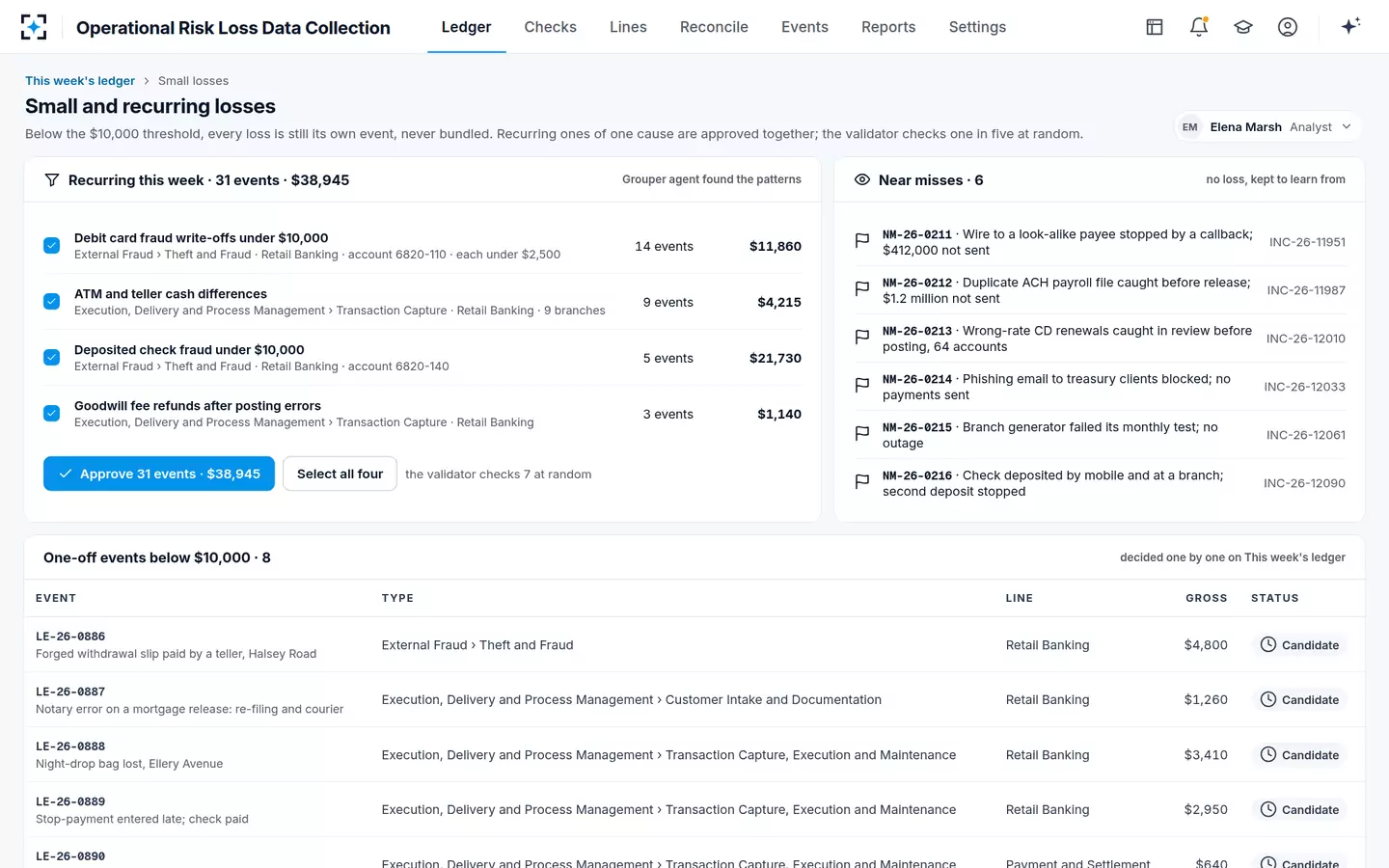Viewport: 1389px width, 868px height.
Task: Click the 14 events count
Action: click(x=664, y=246)
